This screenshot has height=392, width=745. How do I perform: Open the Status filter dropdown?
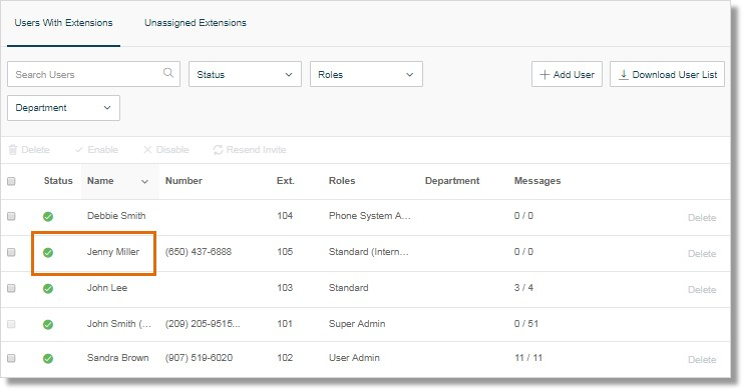coord(245,74)
